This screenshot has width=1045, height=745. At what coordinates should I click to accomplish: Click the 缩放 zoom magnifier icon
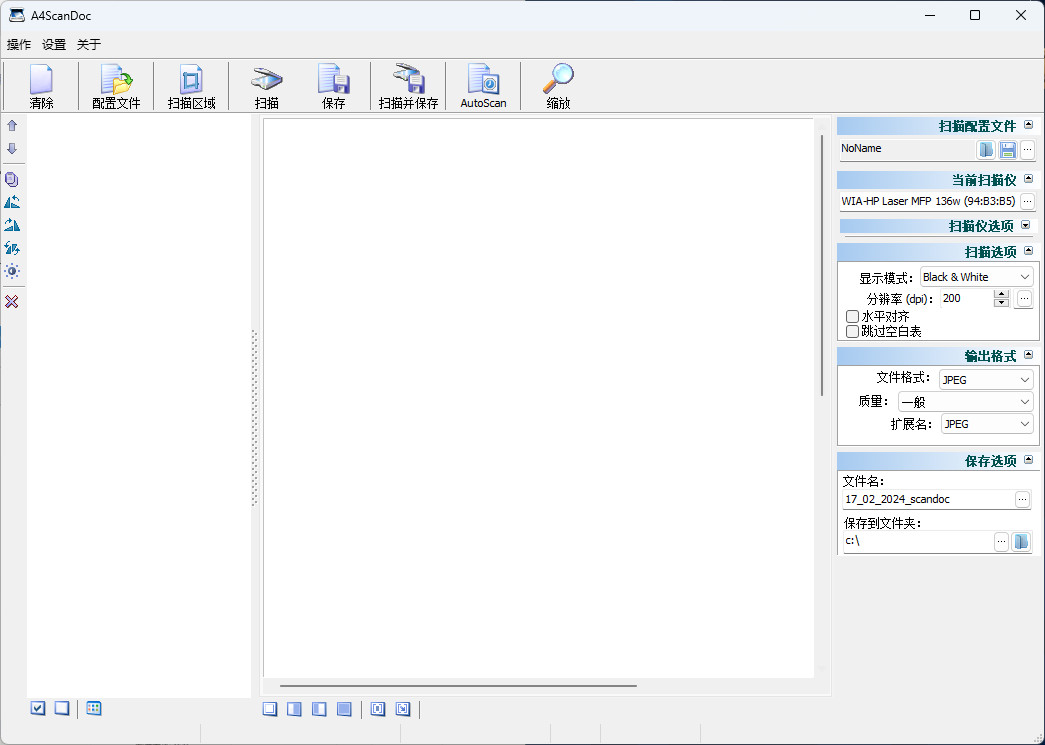tap(558, 86)
